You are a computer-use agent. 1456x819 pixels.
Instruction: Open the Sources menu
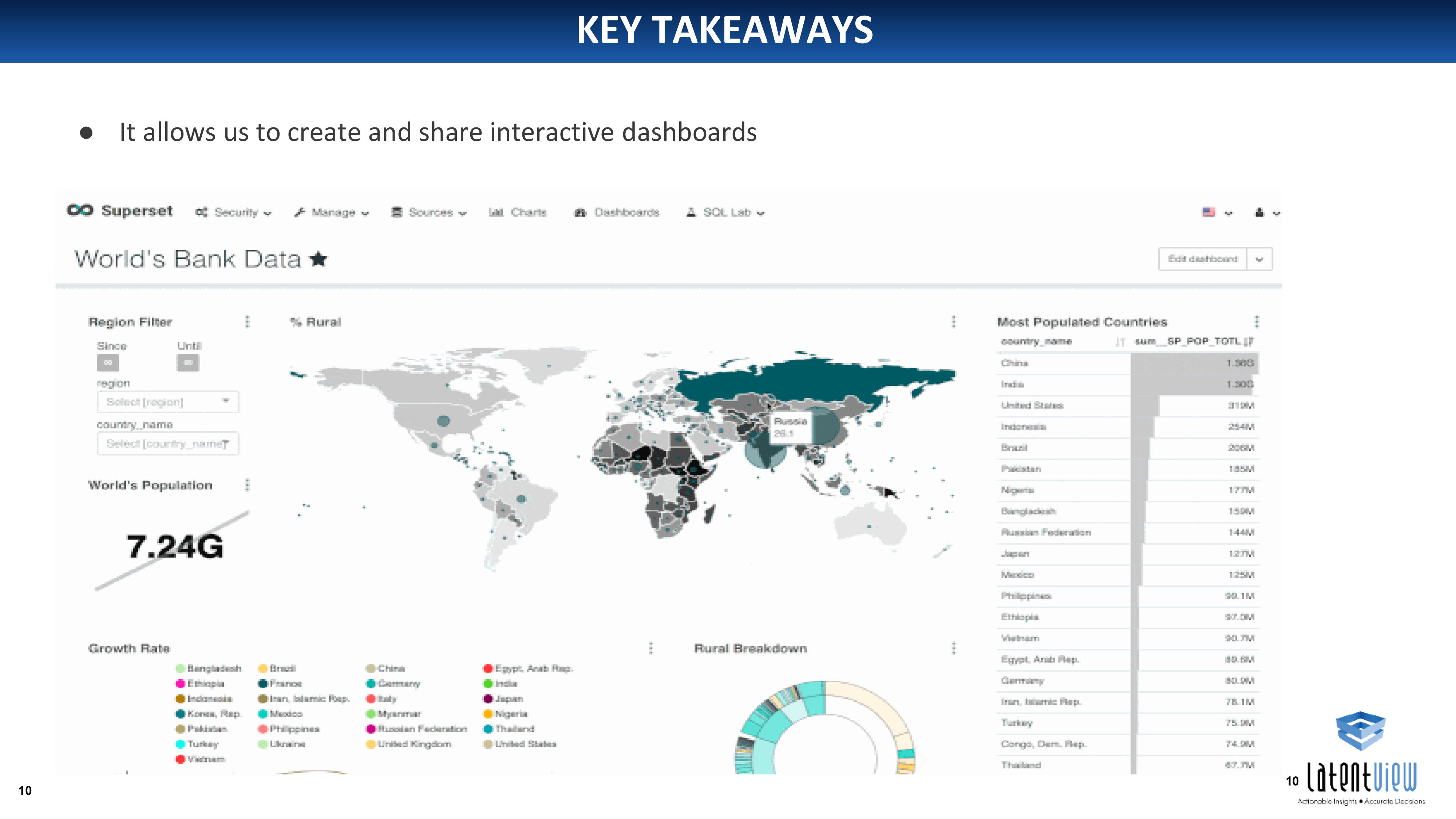pos(428,213)
